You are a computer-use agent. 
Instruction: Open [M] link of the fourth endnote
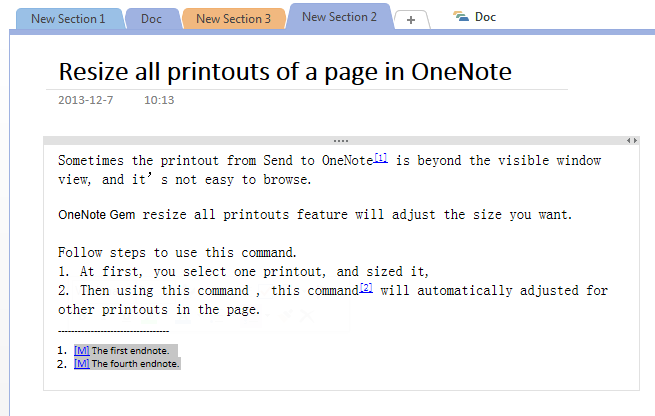(82, 363)
